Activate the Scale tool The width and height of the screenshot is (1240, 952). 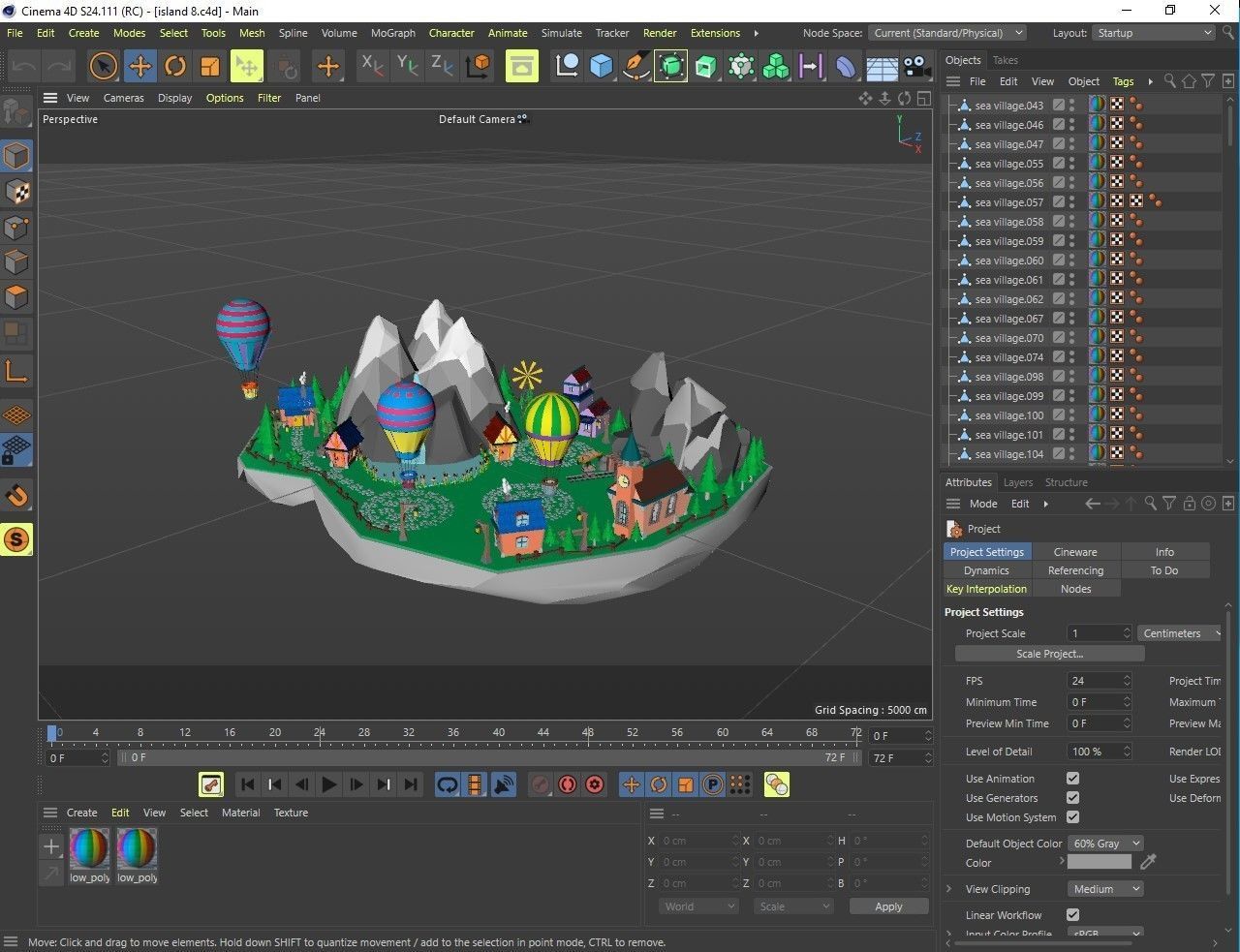coord(210,66)
